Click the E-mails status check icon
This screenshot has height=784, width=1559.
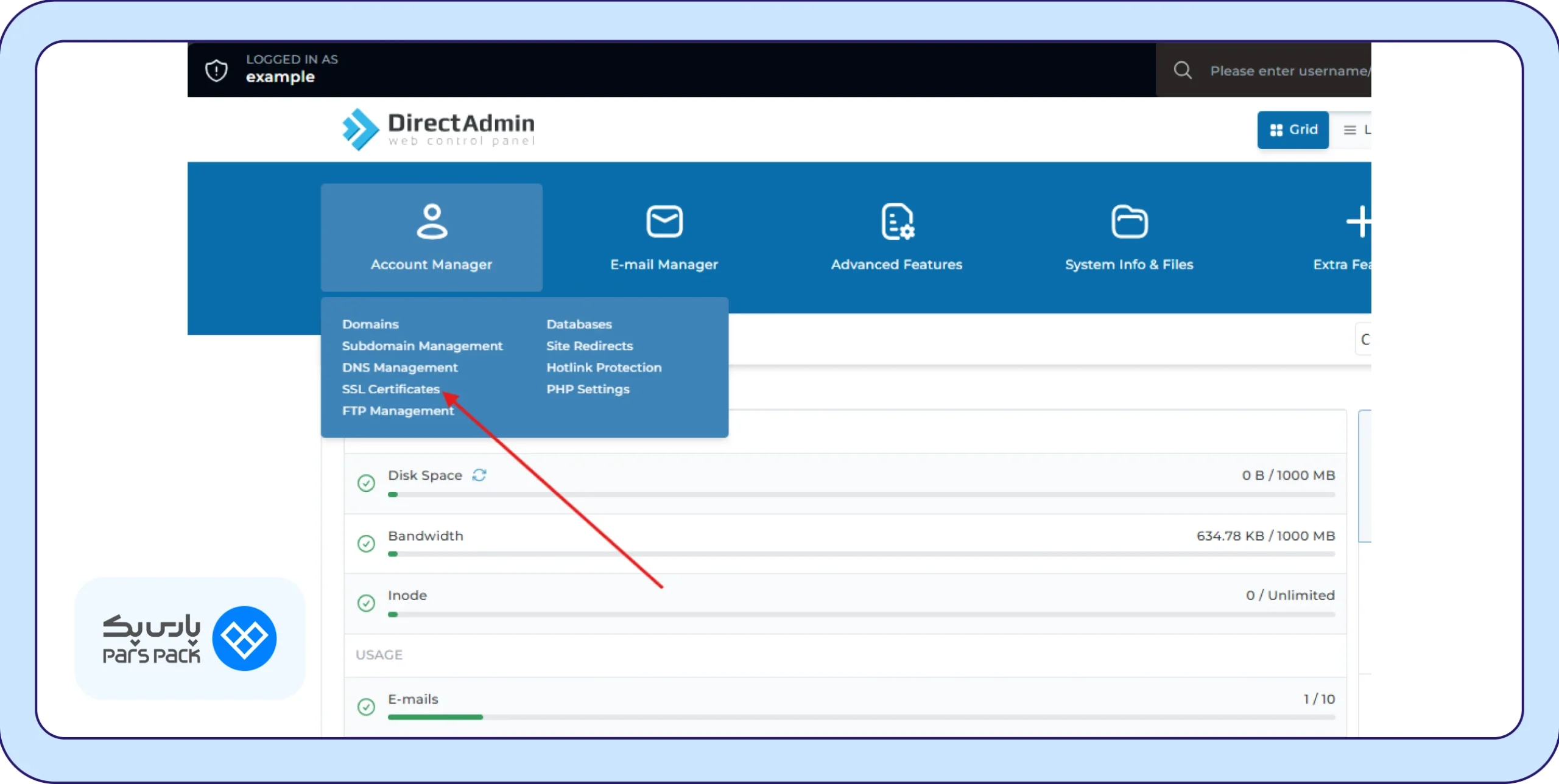(366, 706)
